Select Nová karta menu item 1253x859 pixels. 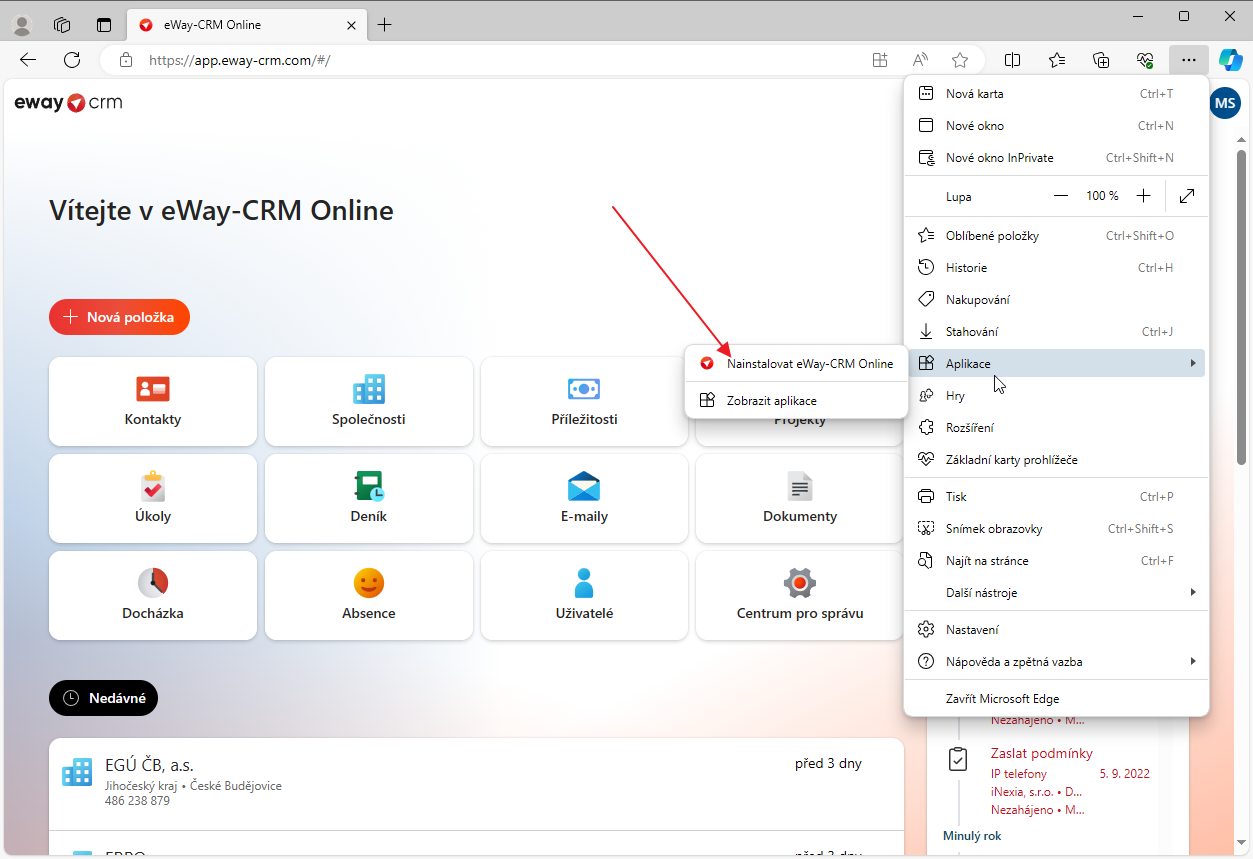pos(1056,94)
